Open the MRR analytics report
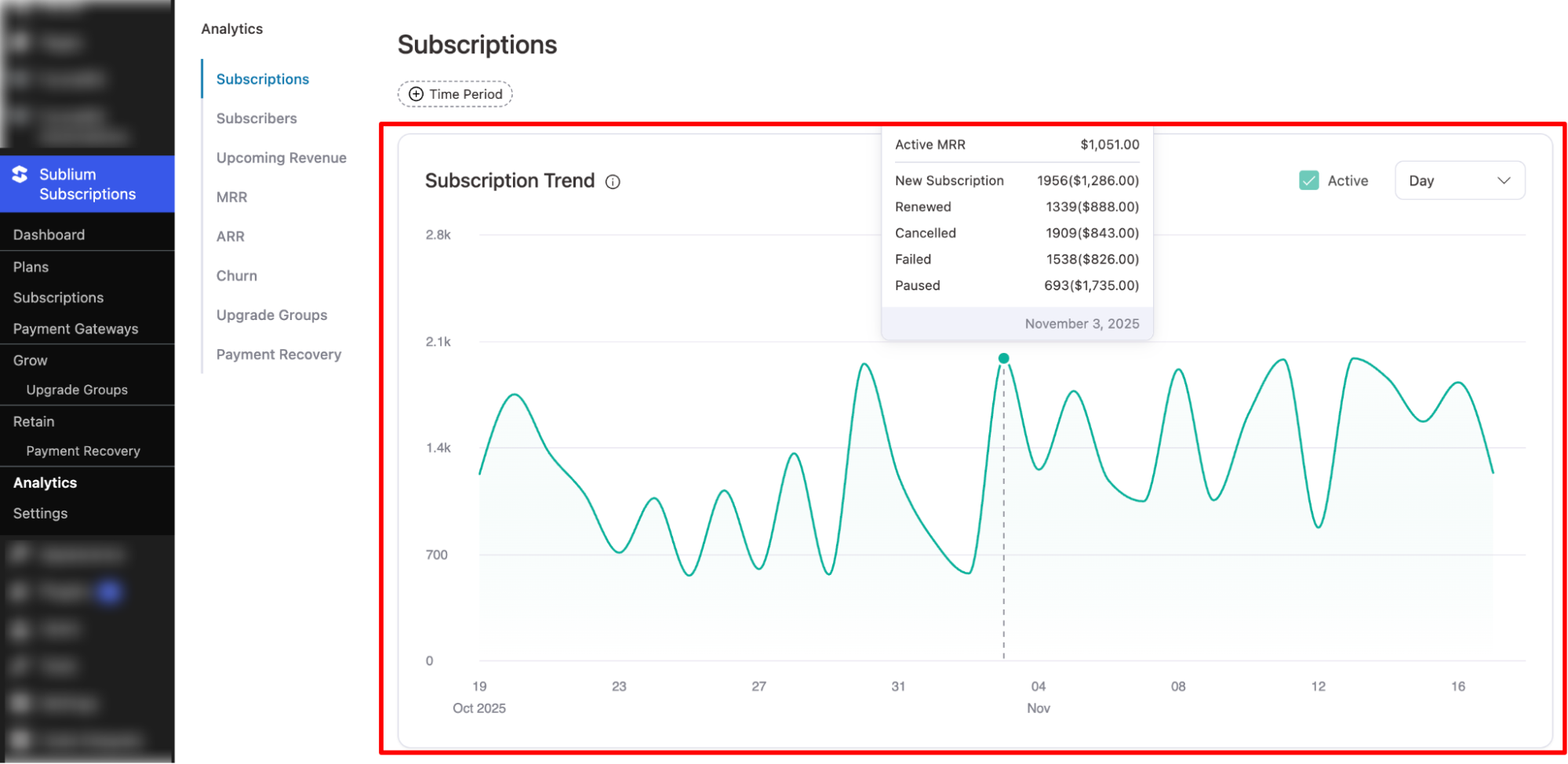 [x=231, y=197]
